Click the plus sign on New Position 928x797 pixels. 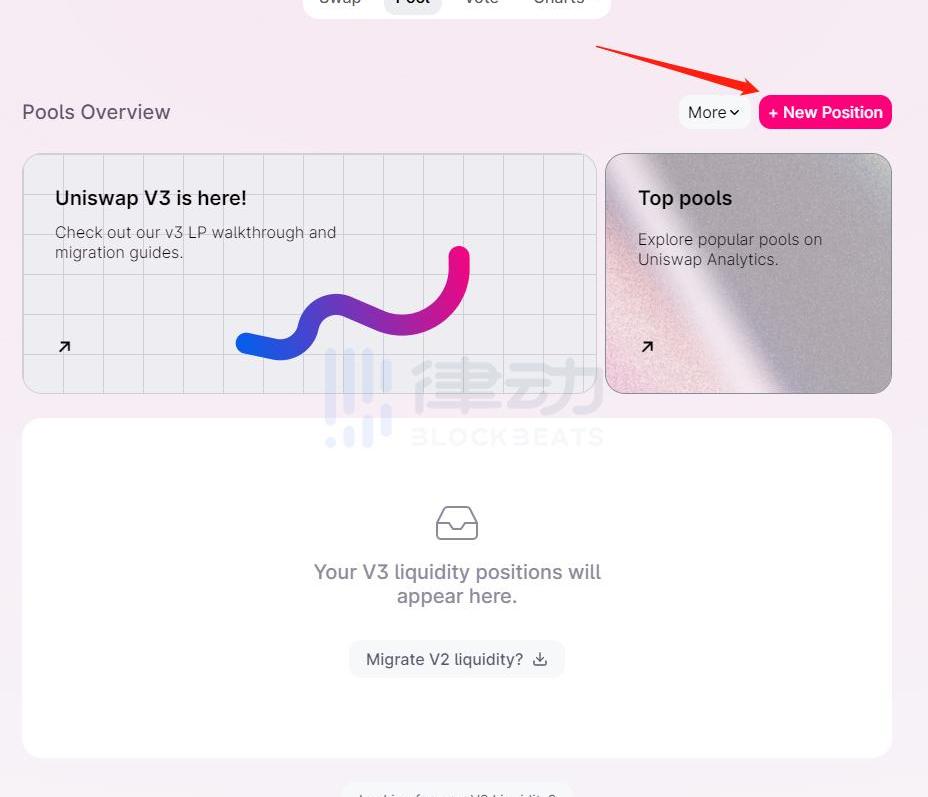[x=773, y=112]
